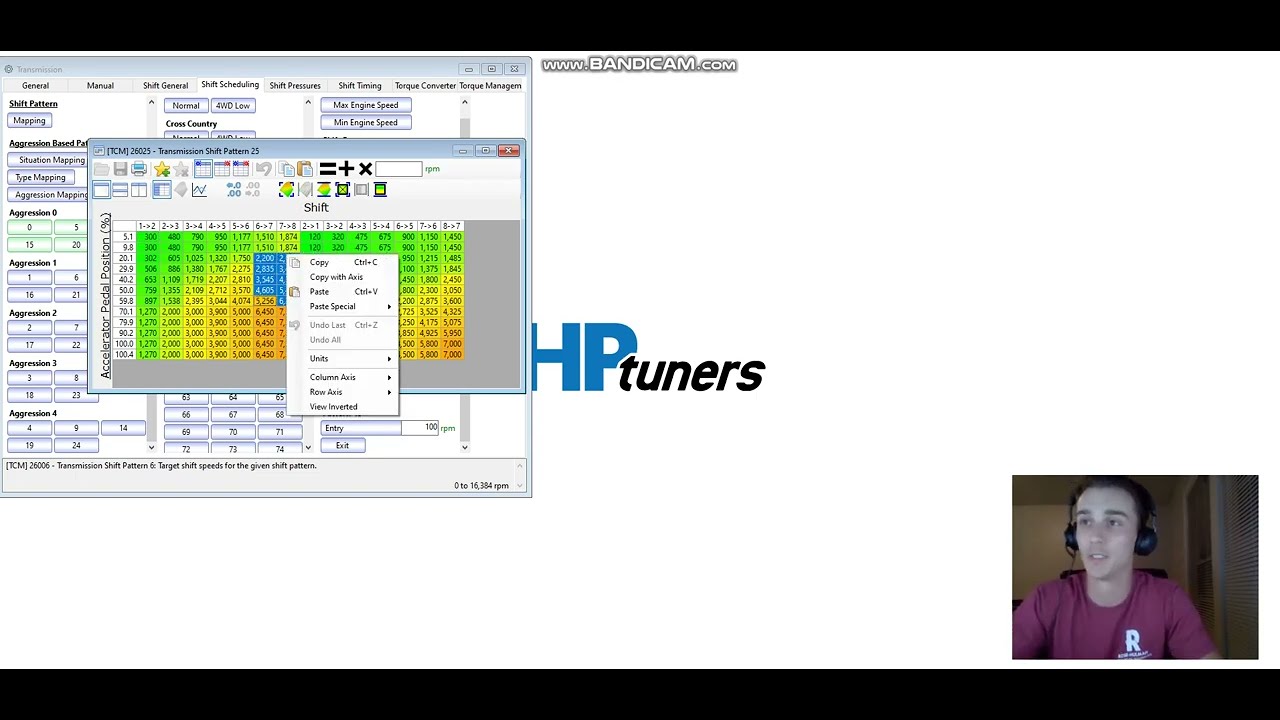Click the vertical gradient color icon
This screenshot has width=1280, height=720.
pos(380,190)
